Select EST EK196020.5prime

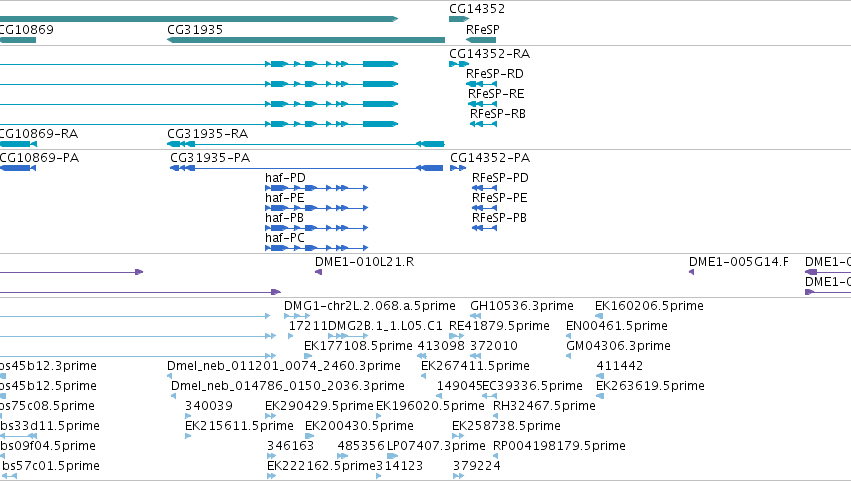pyautogui.click(x=430, y=406)
